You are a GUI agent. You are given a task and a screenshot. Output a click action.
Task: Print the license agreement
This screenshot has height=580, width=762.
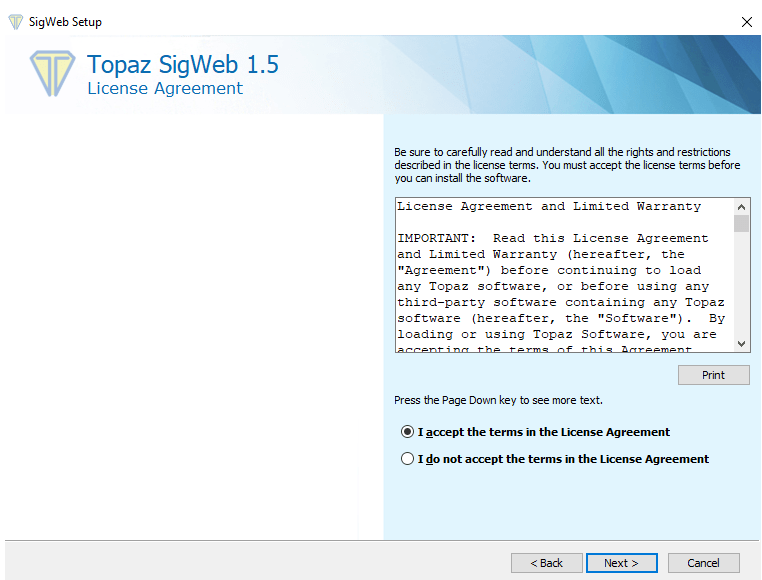pyautogui.click(x=713, y=375)
